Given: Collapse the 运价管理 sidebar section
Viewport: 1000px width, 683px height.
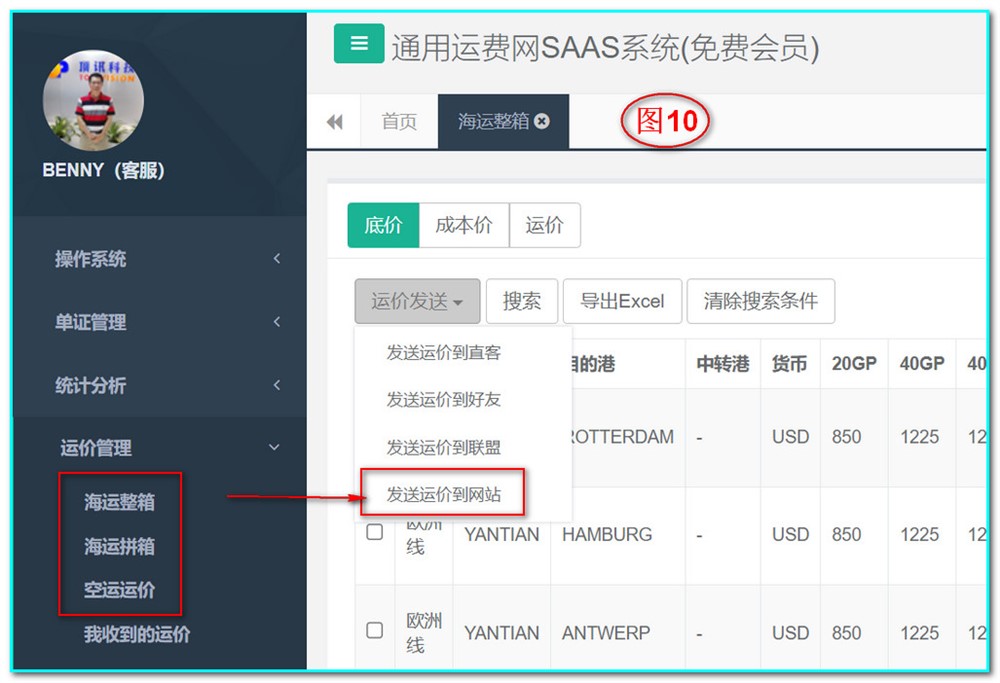Looking at the screenshot, I should [160, 448].
